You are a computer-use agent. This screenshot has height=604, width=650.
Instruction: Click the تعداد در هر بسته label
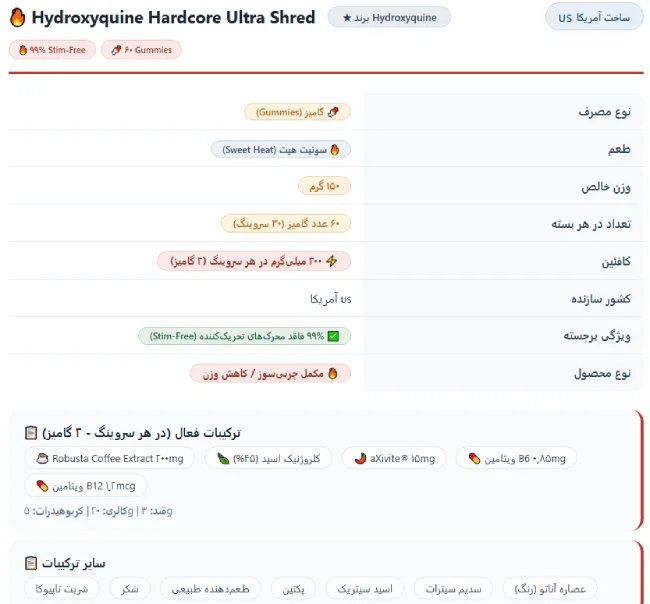pos(591,224)
